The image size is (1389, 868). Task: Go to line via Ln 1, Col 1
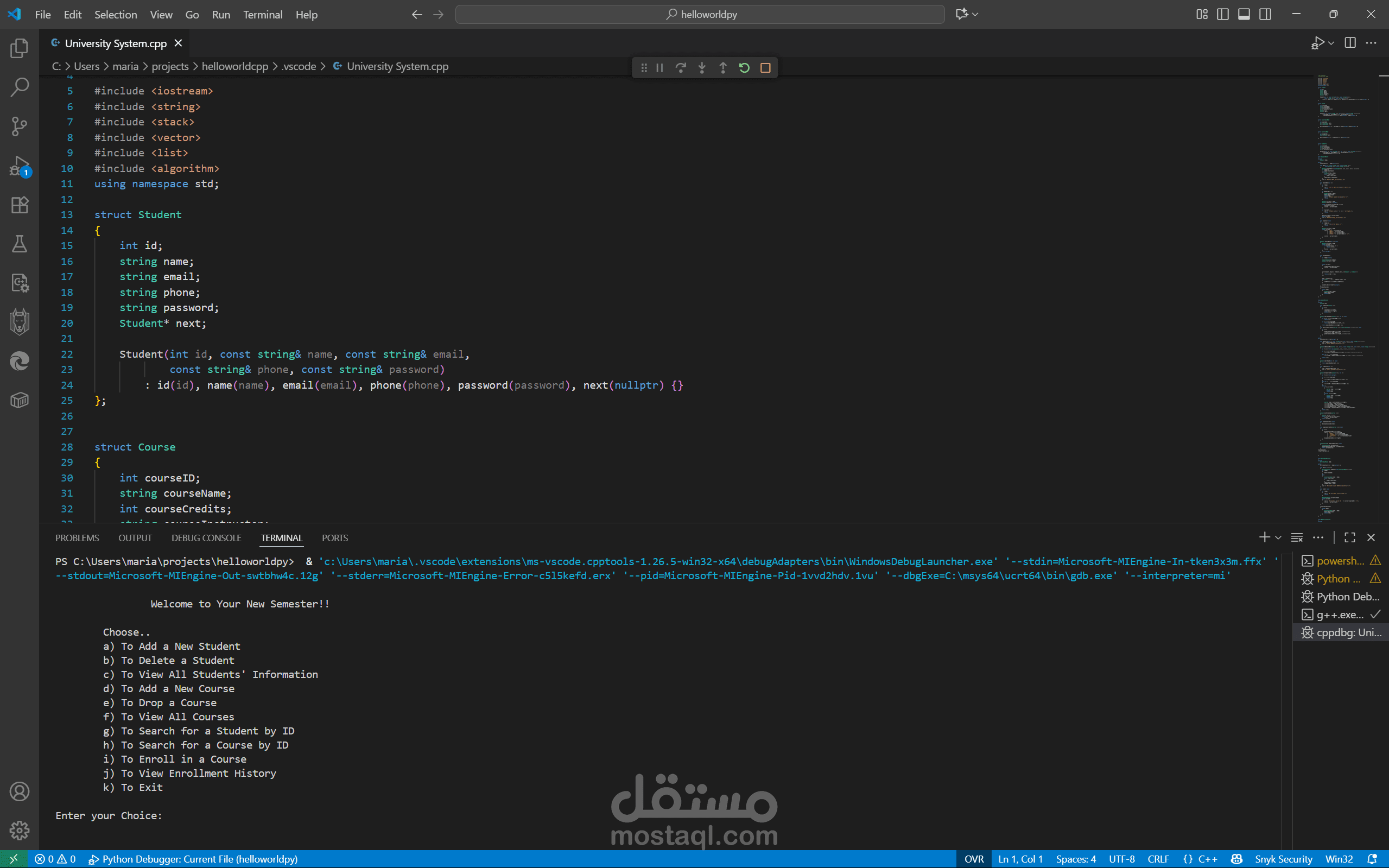1020,859
